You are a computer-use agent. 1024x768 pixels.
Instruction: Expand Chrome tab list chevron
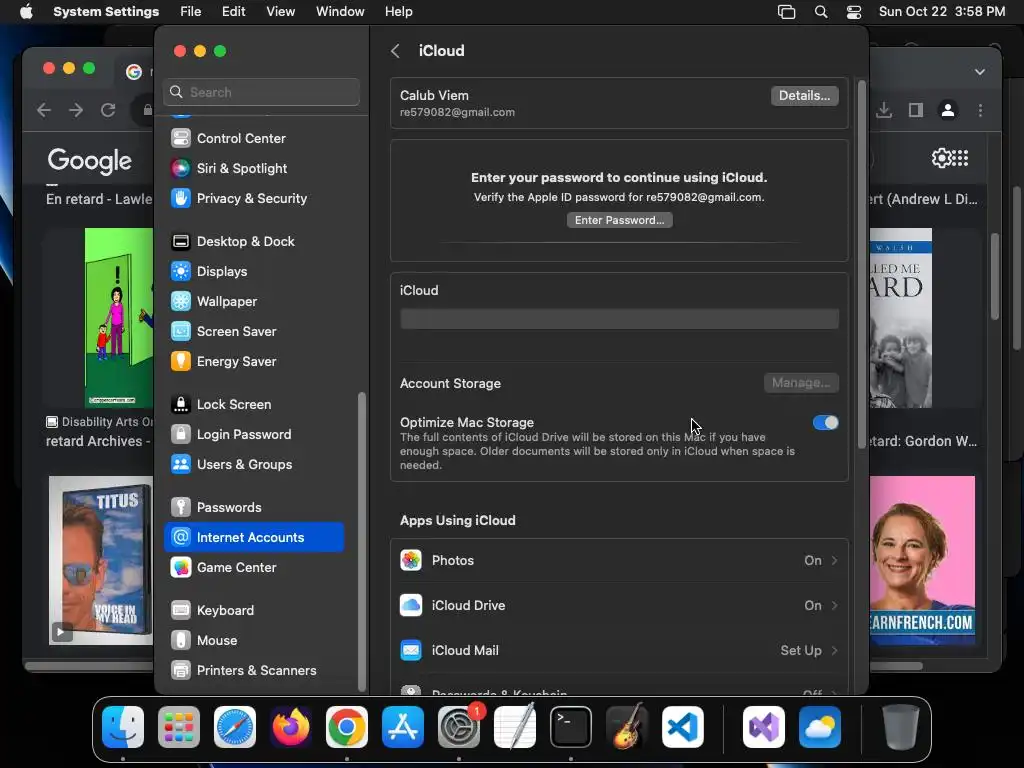pyautogui.click(x=980, y=72)
